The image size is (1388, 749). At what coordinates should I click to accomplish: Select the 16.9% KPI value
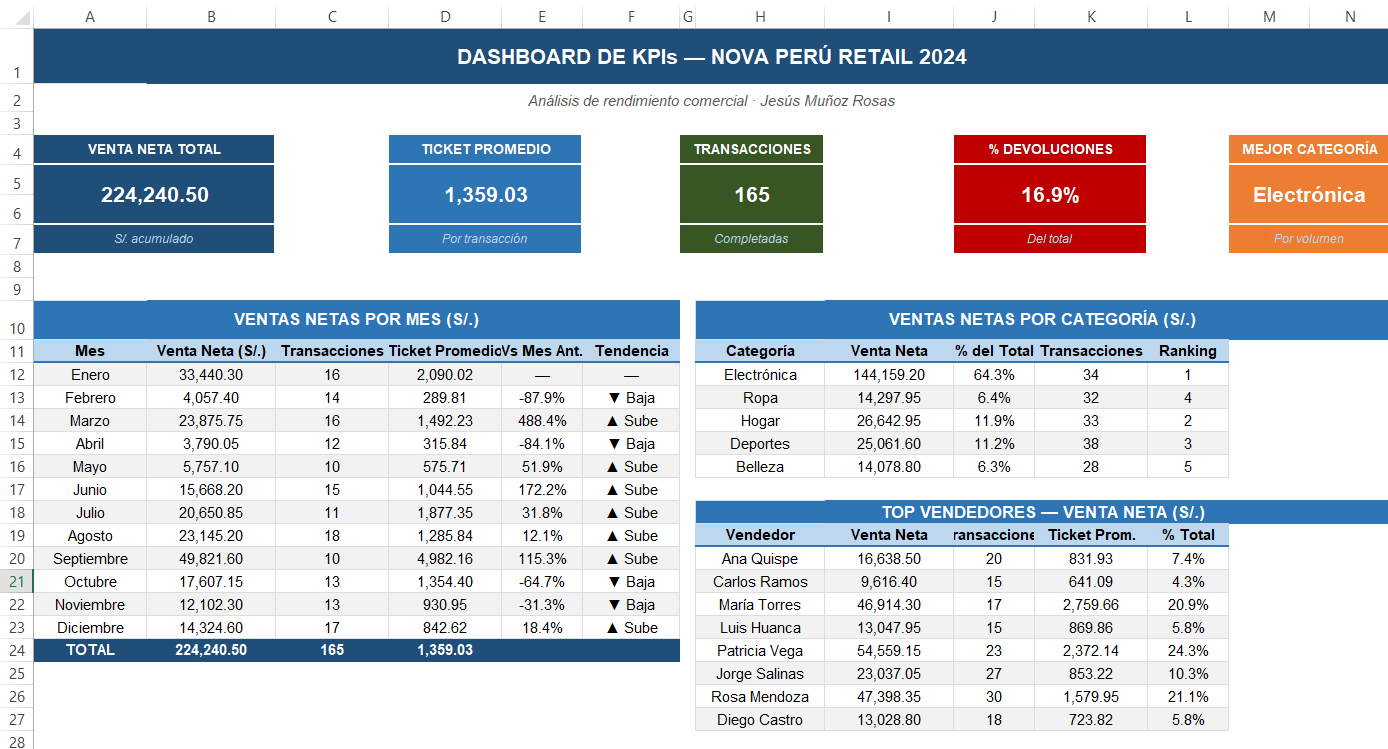[x=1050, y=195]
